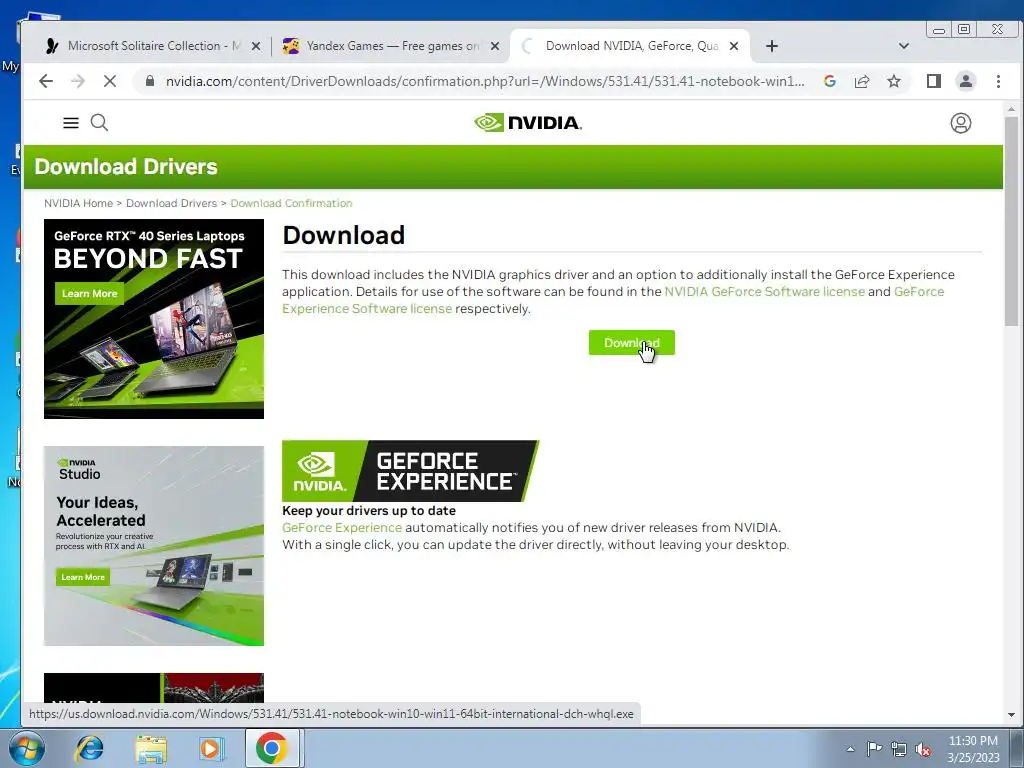
Task: Open GeForce Experience Software license link
Action: [x=367, y=308]
